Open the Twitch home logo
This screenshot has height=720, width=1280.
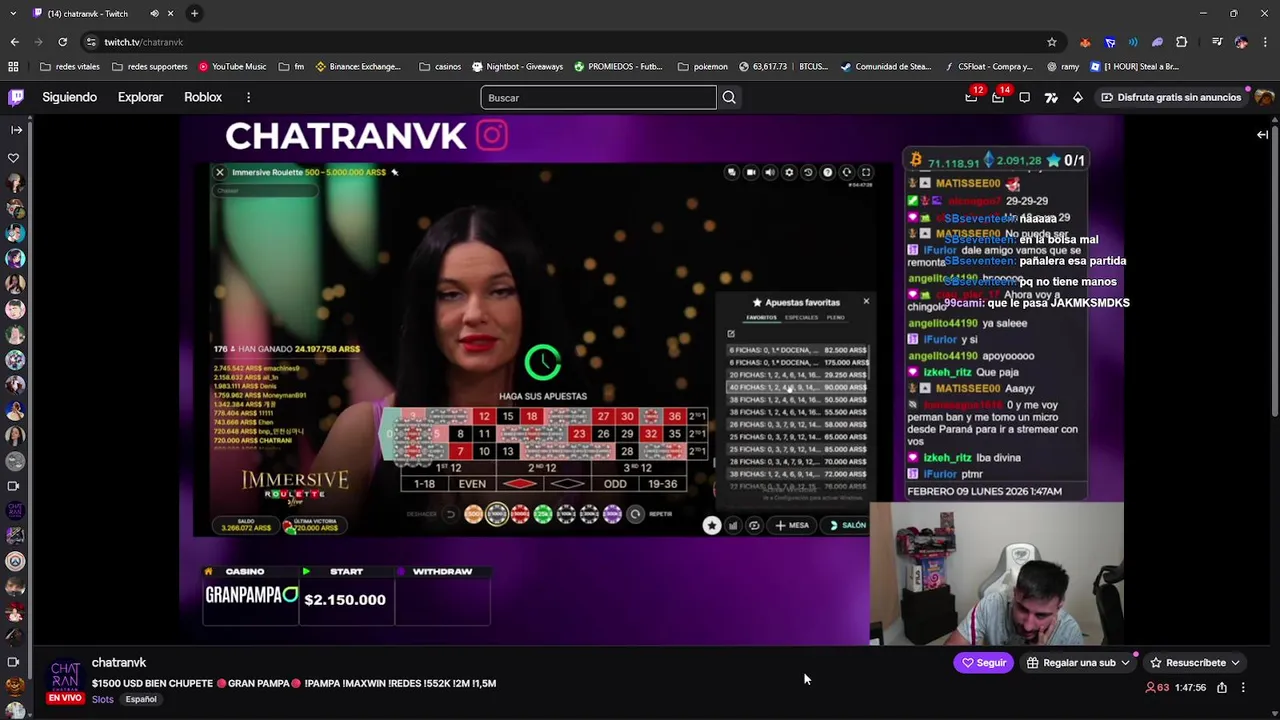pyautogui.click(x=16, y=97)
